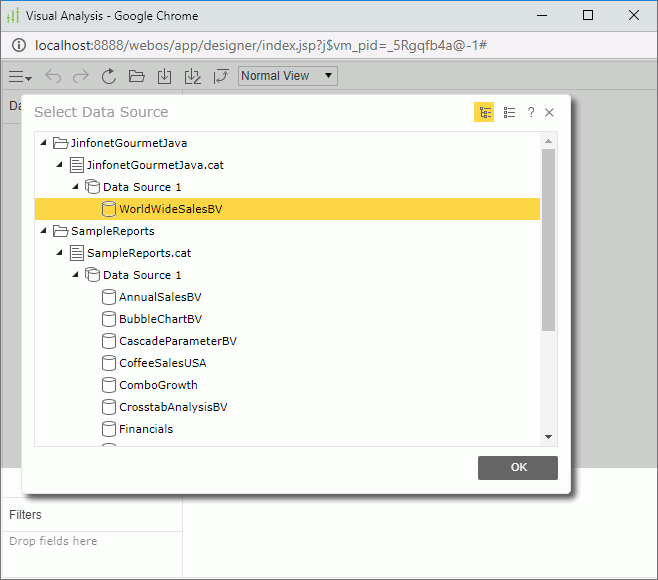Click the tree scrollbar down arrow

548,437
